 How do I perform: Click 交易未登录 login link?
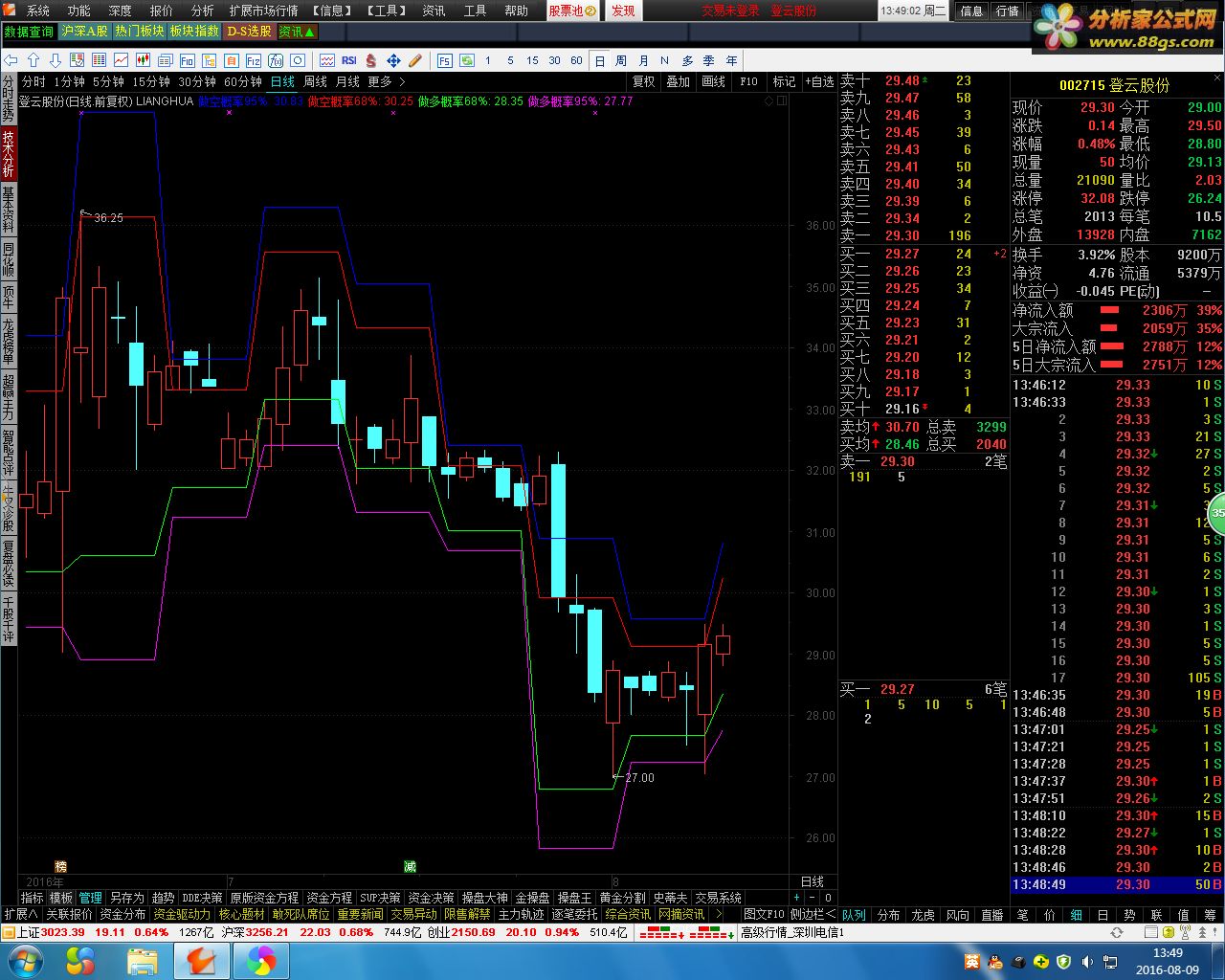pyautogui.click(x=730, y=11)
